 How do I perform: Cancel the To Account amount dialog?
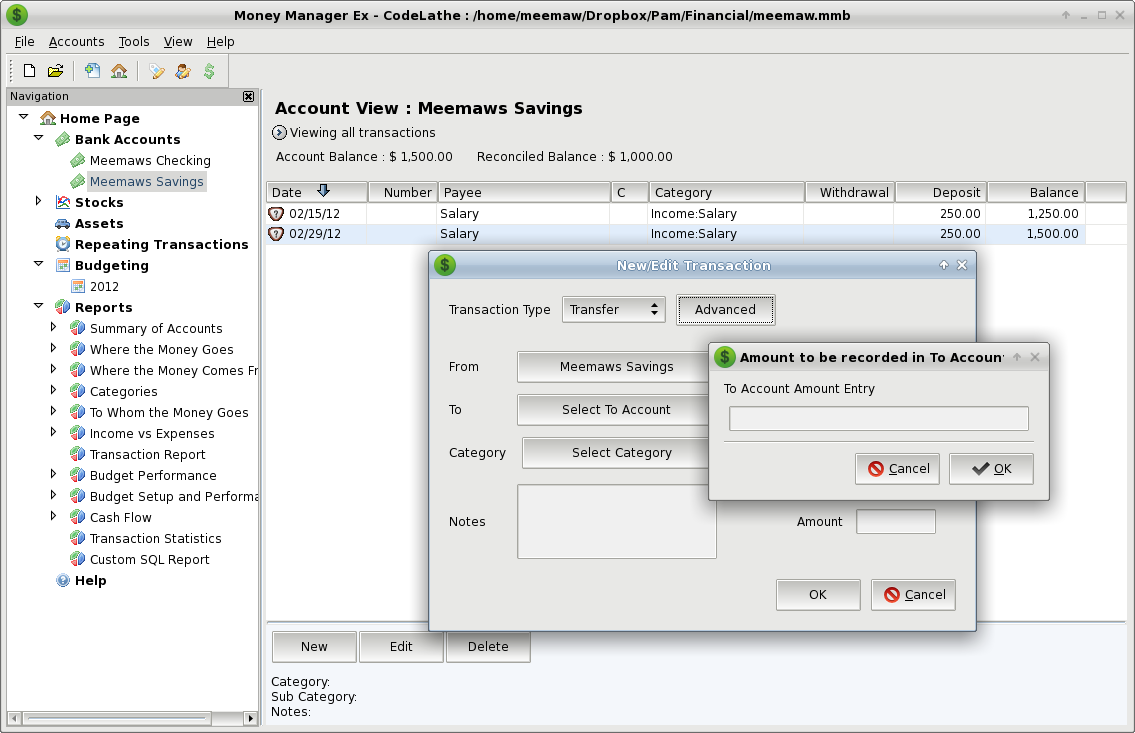(898, 469)
